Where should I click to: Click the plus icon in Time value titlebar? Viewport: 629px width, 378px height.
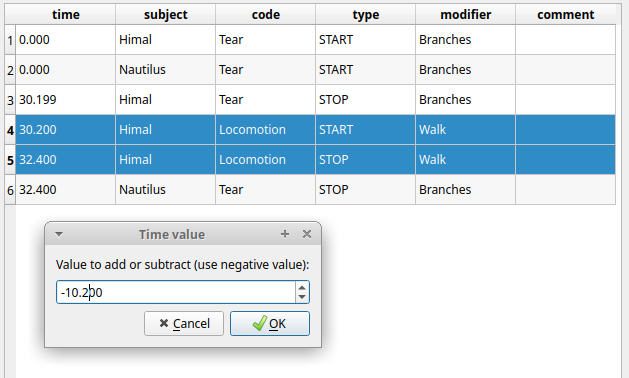click(285, 234)
